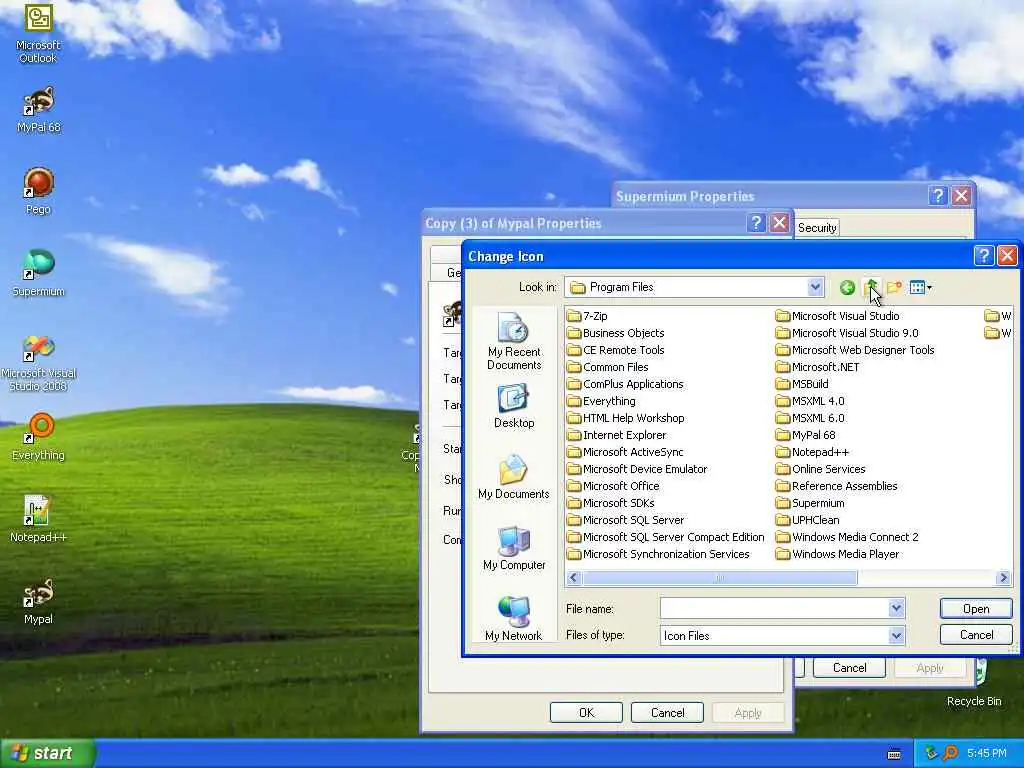The height and width of the screenshot is (768, 1024).
Task: Select the Reference Assemblies folder
Action: (x=837, y=486)
